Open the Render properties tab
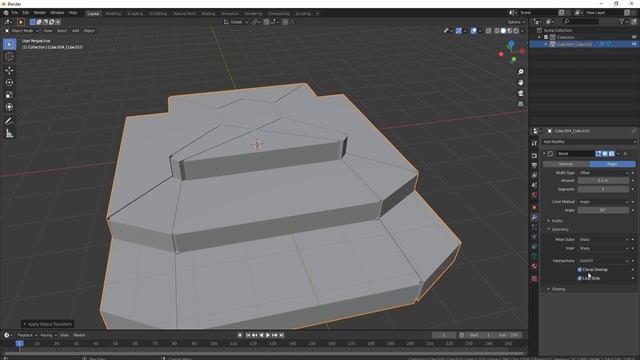This screenshot has width=640, height=360. tap(534, 156)
